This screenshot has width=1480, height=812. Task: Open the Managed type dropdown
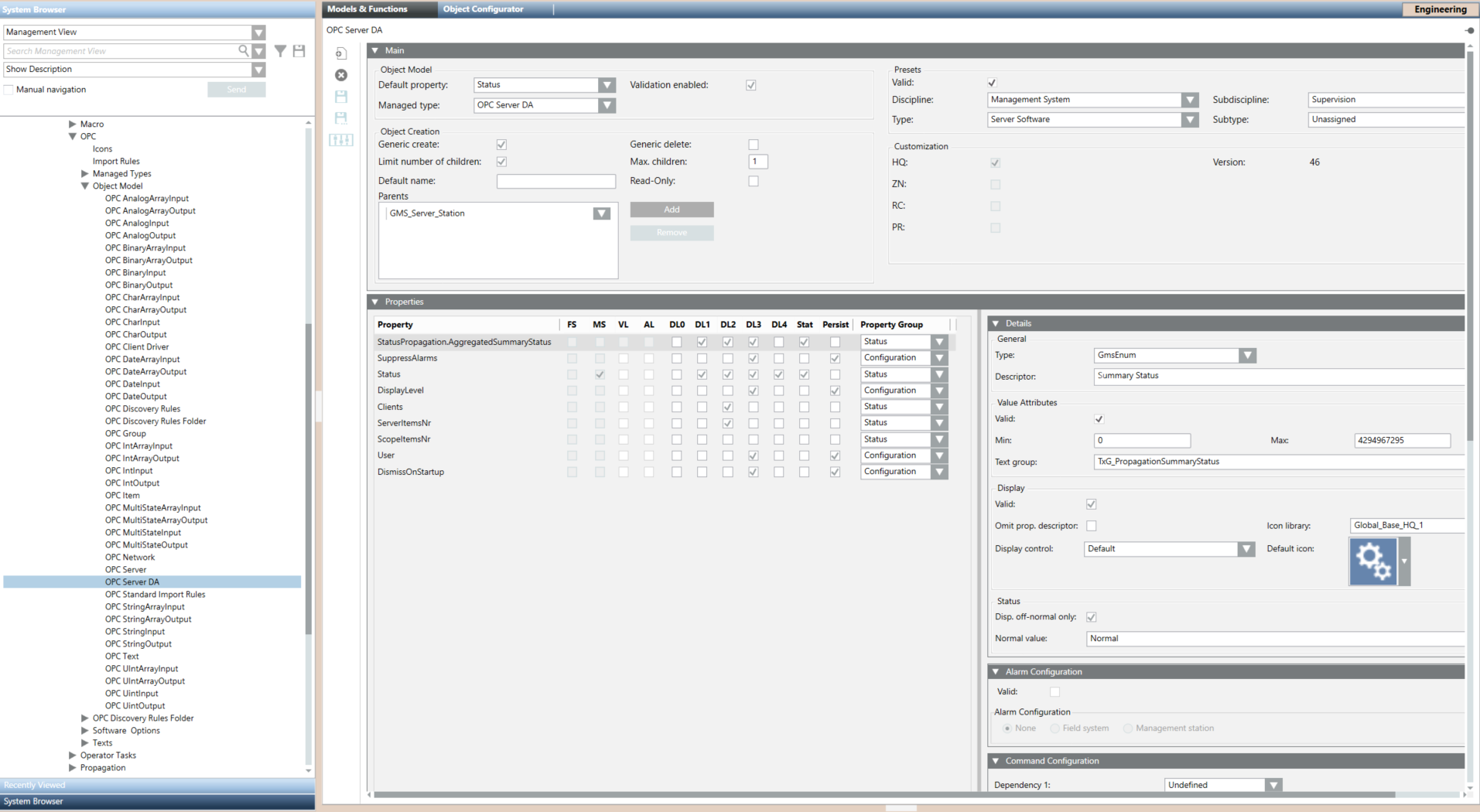coord(607,105)
